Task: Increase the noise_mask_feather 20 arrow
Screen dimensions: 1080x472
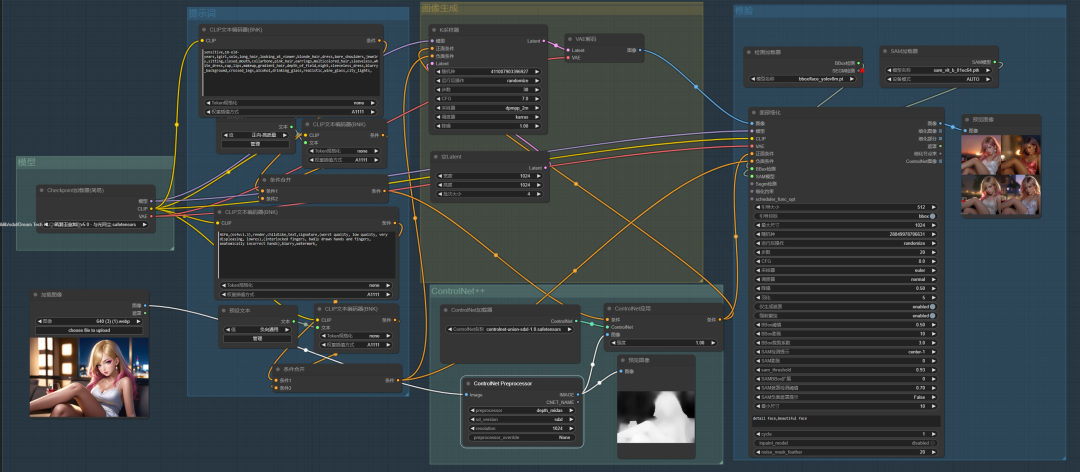Action: [x=933, y=452]
